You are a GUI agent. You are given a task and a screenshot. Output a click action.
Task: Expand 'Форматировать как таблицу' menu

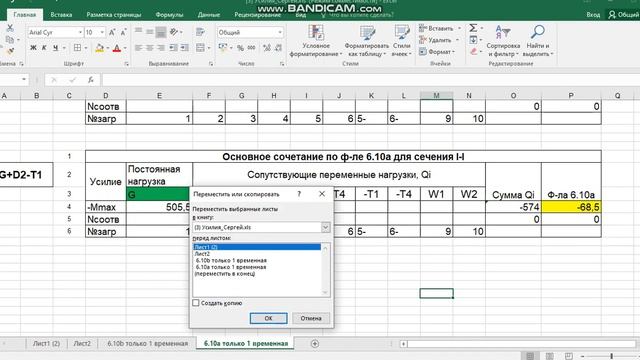tap(366, 42)
